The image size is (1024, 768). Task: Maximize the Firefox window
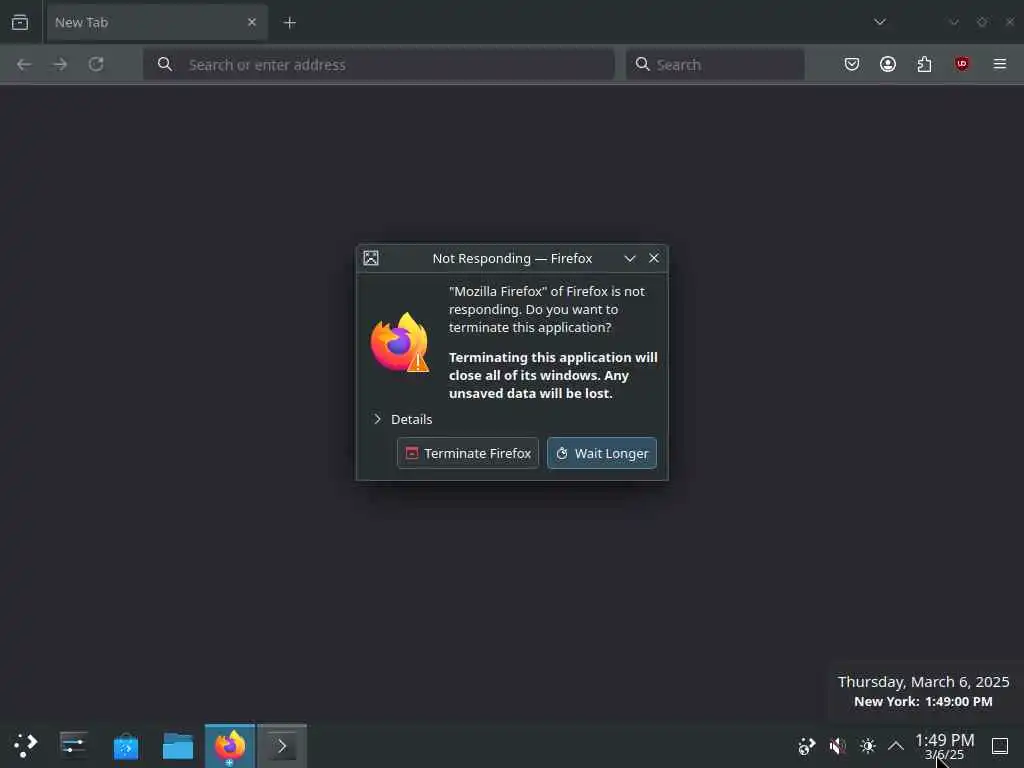point(982,22)
